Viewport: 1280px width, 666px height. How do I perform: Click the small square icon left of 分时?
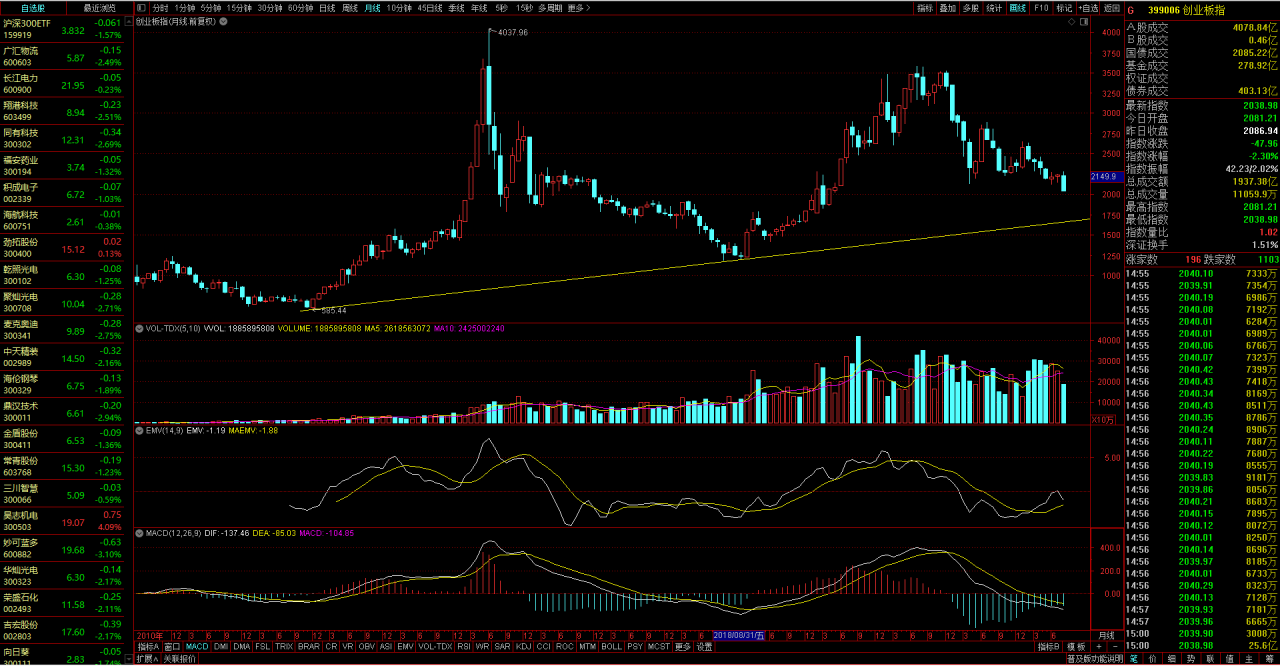[x=140, y=7]
